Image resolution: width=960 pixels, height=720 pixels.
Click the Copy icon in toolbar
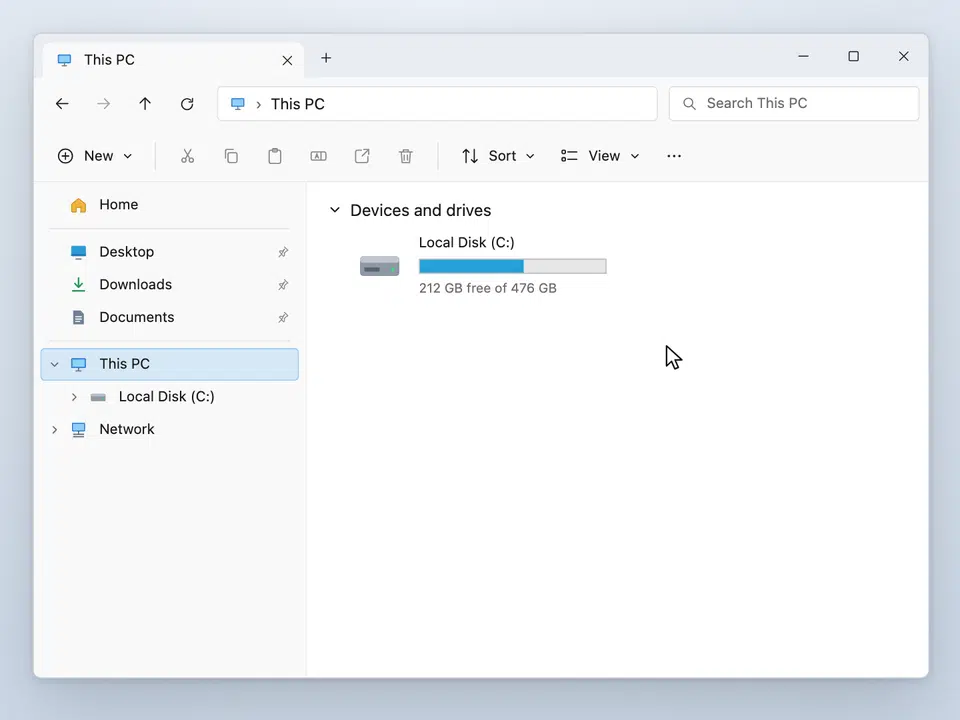[x=231, y=156]
